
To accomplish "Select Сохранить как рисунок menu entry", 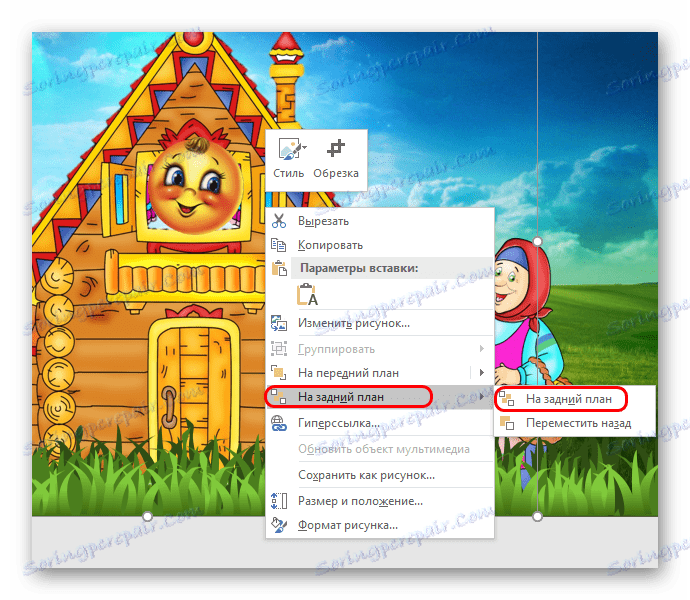I will coord(366,475).
